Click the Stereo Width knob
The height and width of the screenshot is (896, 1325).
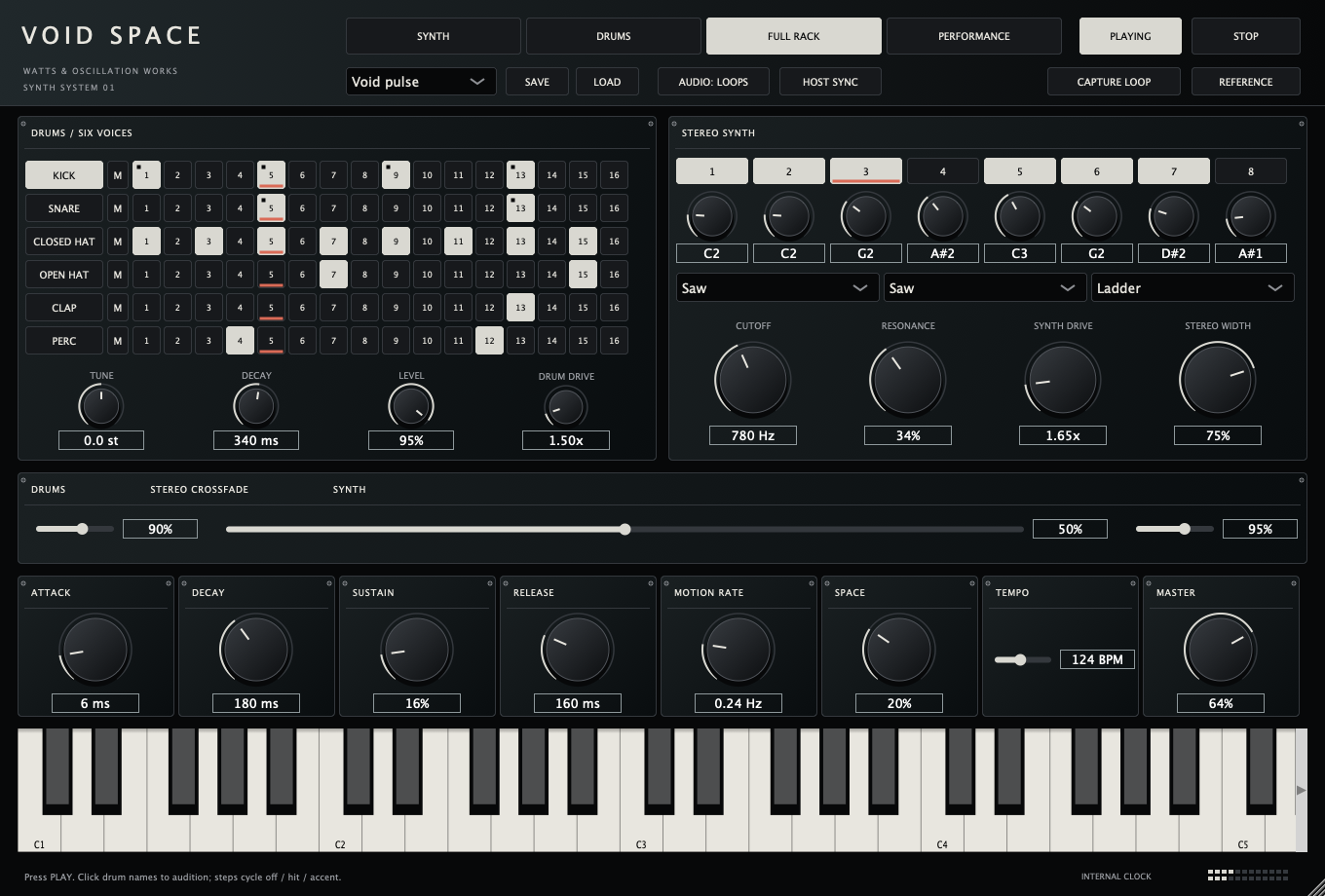coord(1218,380)
